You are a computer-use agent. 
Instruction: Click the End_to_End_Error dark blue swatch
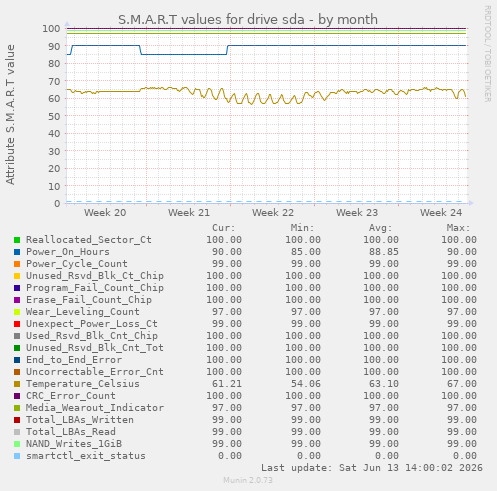17,360
